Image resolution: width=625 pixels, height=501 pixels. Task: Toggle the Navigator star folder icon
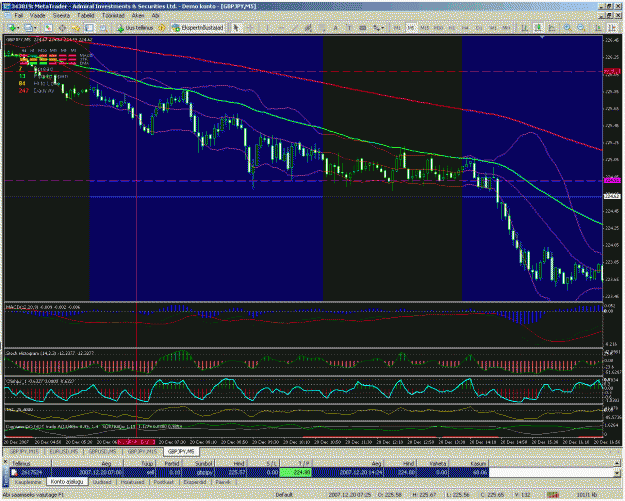coord(76,28)
